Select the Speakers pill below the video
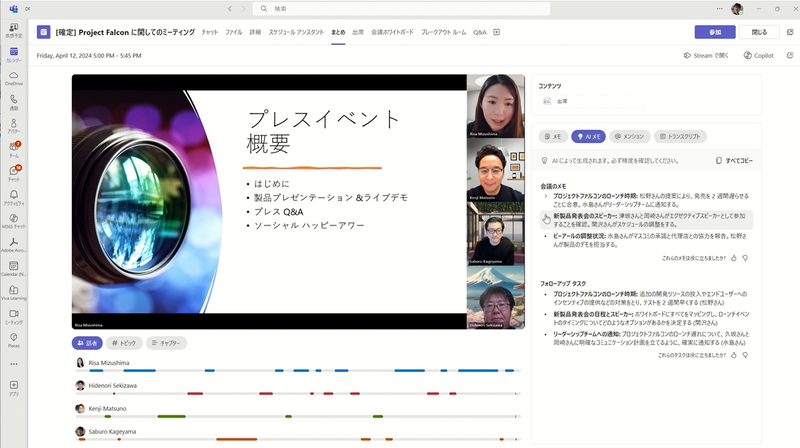 87,343
